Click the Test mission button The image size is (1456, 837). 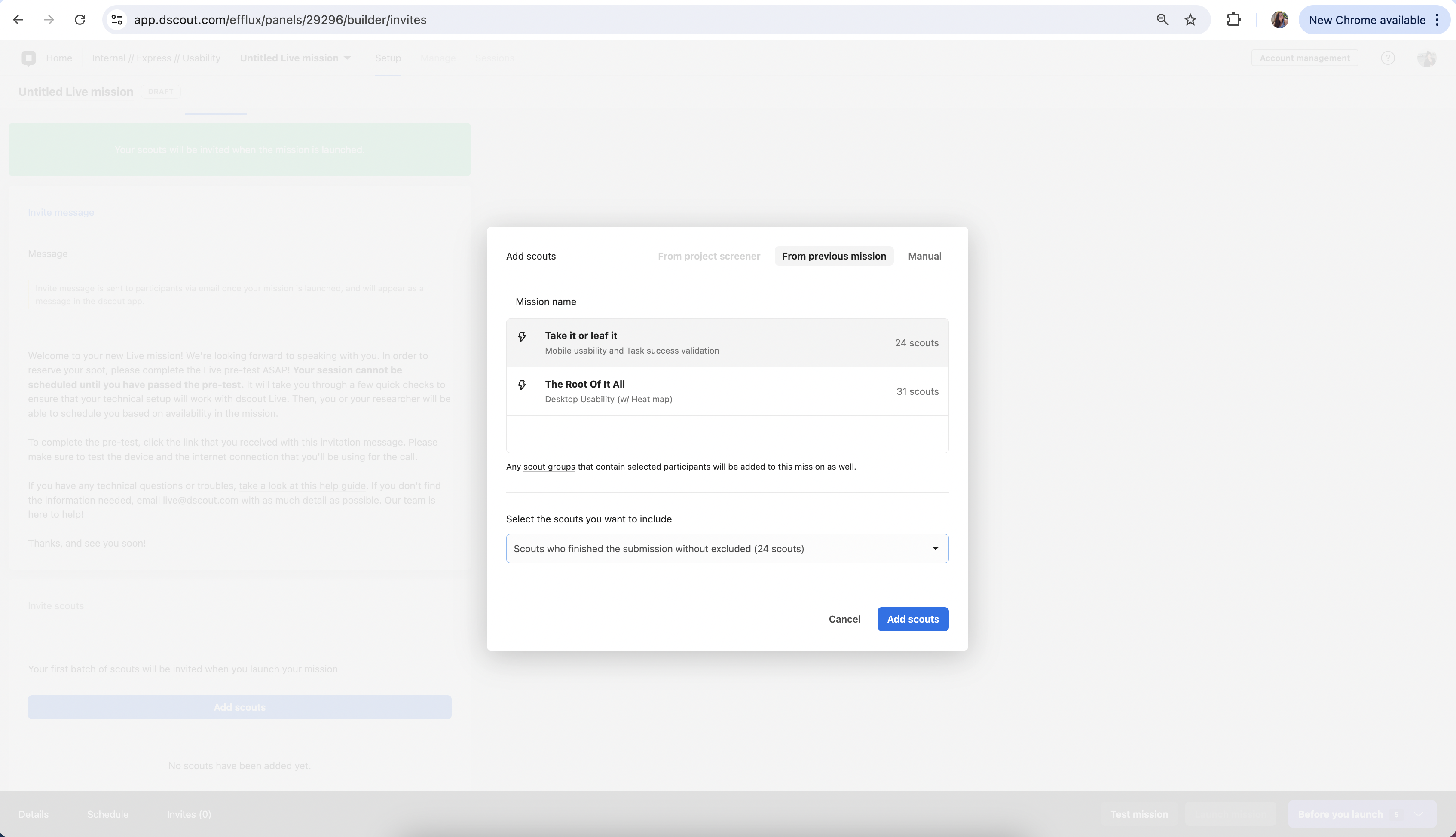(1139, 814)
